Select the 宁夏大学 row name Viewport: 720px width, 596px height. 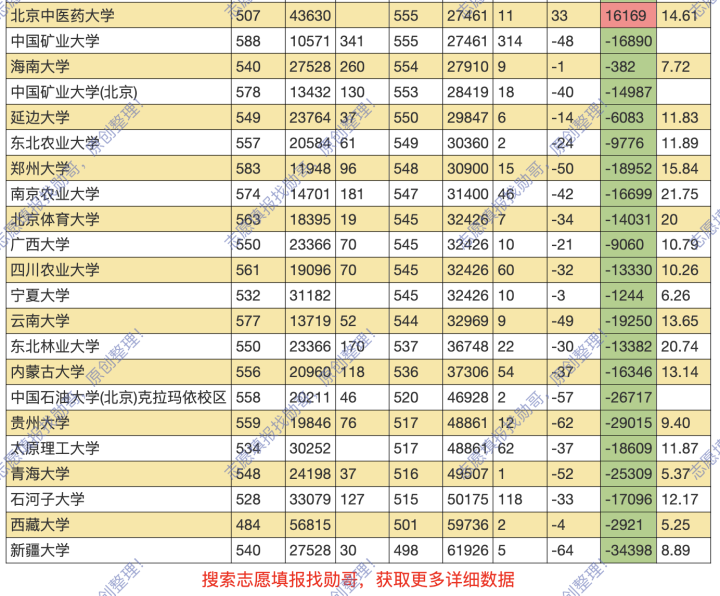click(x=118, y=295)
